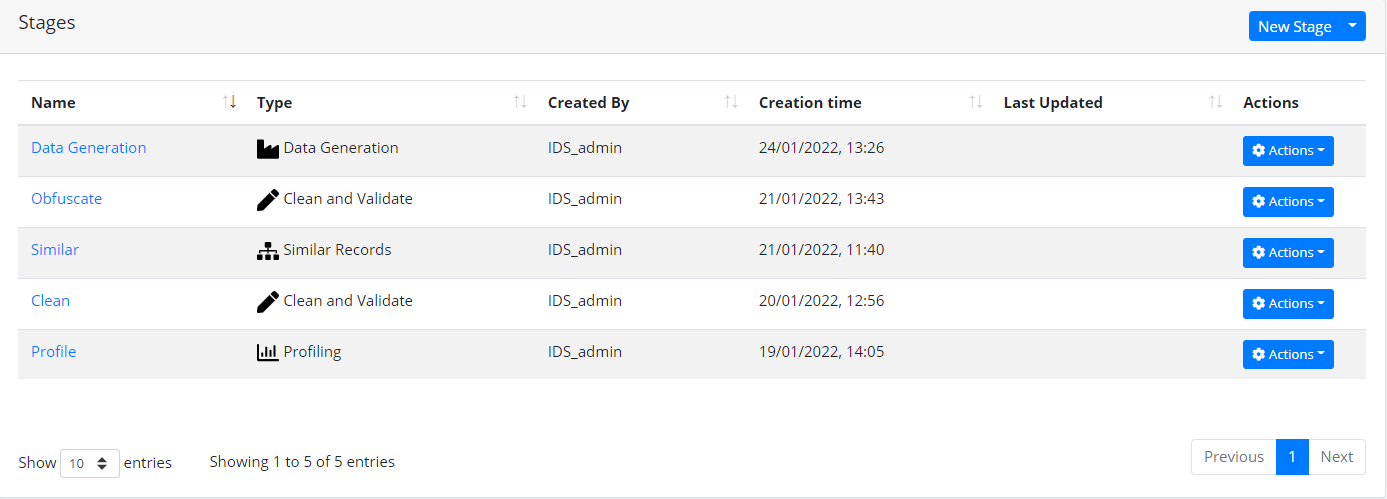Viewport: 1387px width, 499px height.
Task: Click the pencil icon in the Clean row
Action: 267,302
